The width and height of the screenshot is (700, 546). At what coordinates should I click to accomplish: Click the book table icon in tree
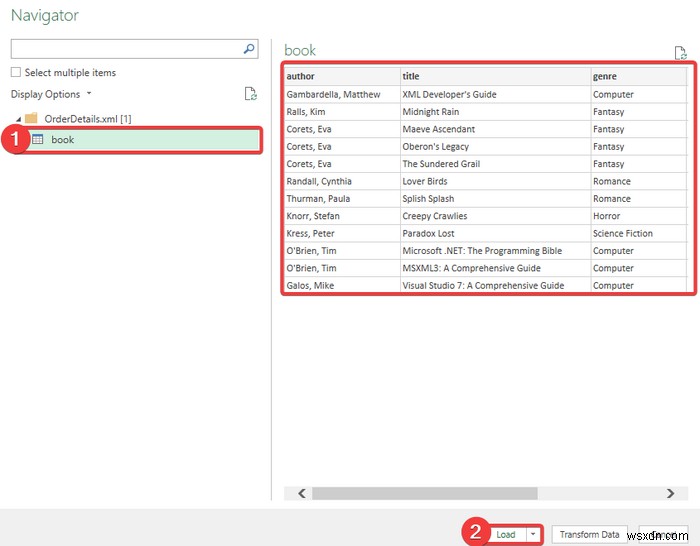click(38, 139)
